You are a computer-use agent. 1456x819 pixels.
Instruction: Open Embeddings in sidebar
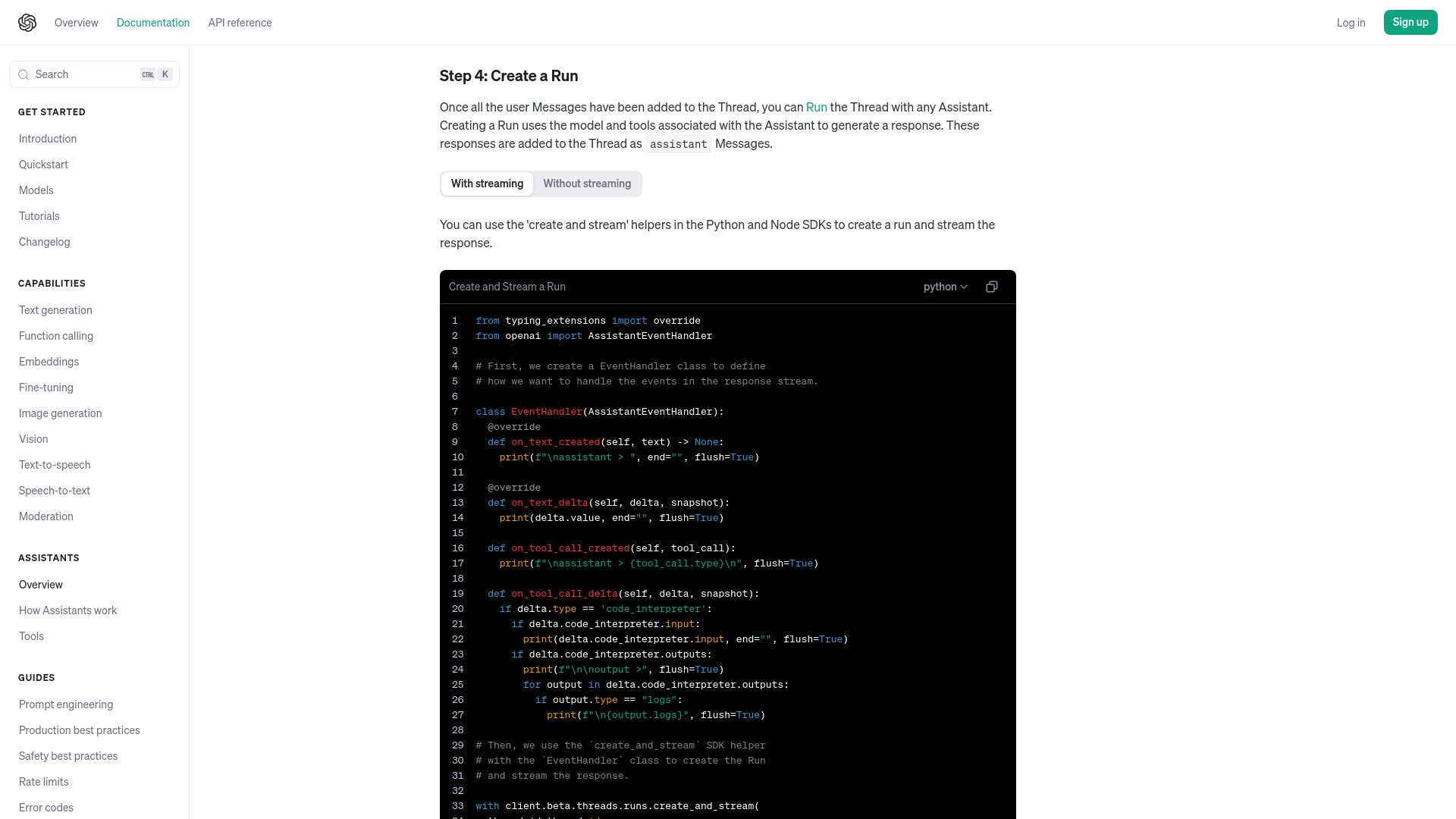click(x=49, y=362)
